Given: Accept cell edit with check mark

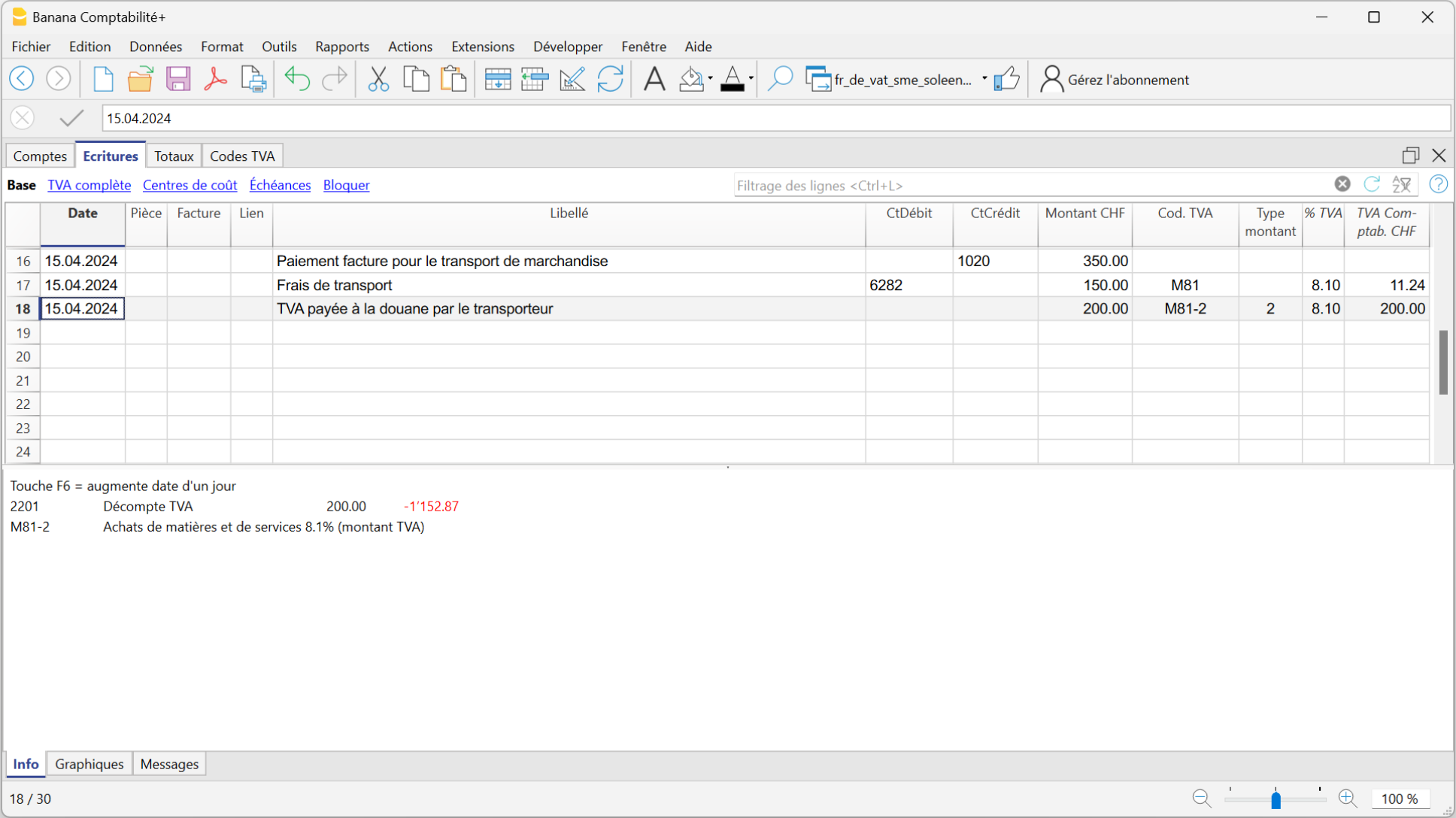Looking at the screenshot, I should [x=71, y=118].
